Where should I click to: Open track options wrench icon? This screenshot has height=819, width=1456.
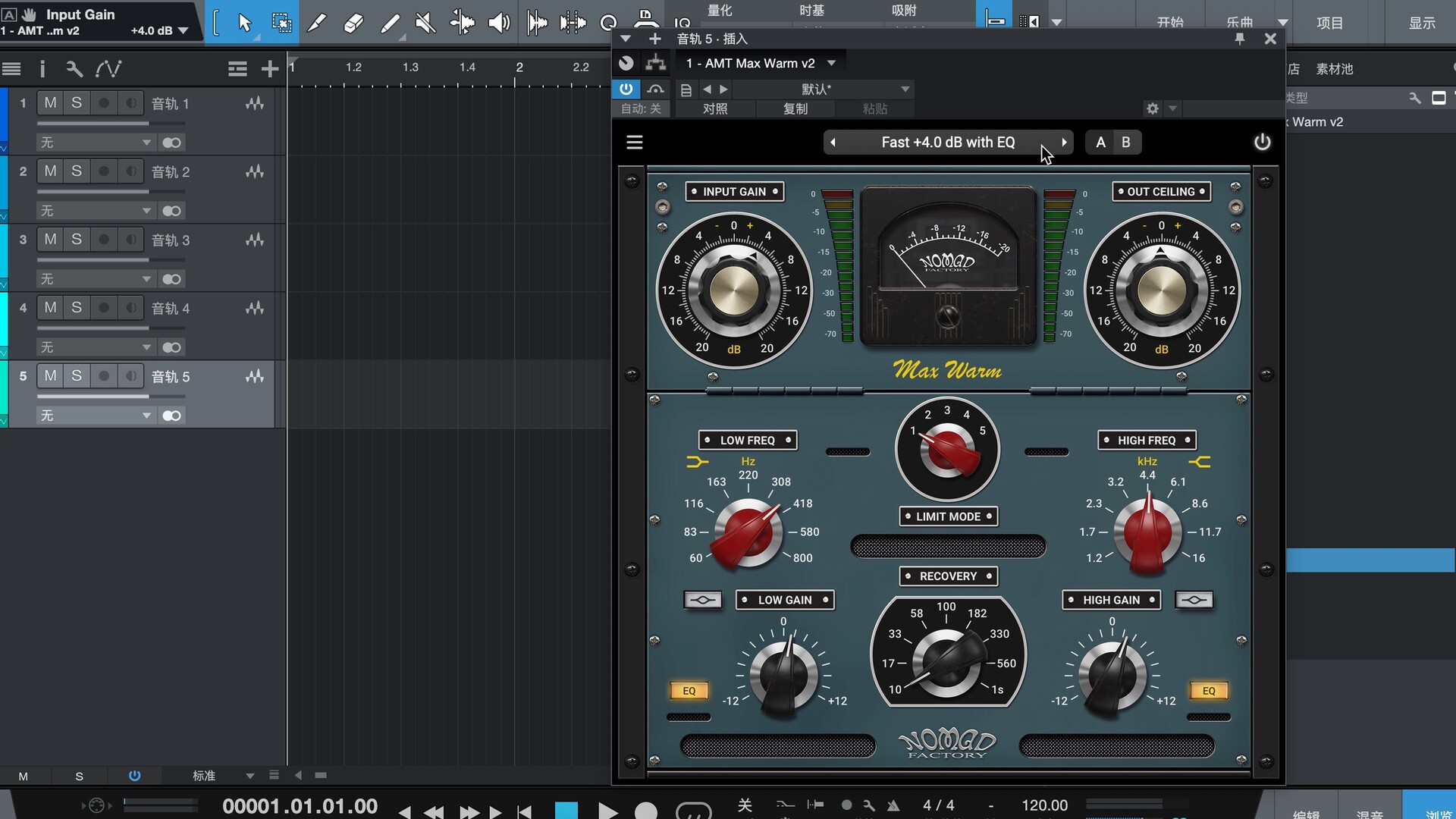pyautogui.click(x=74, y=69)
